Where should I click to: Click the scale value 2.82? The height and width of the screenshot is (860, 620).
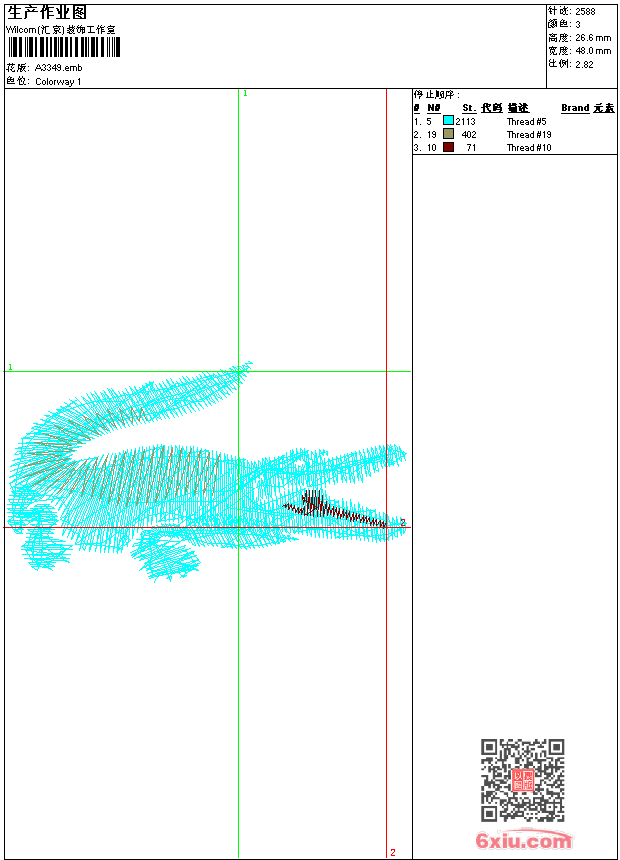click(x=584, y=64)
